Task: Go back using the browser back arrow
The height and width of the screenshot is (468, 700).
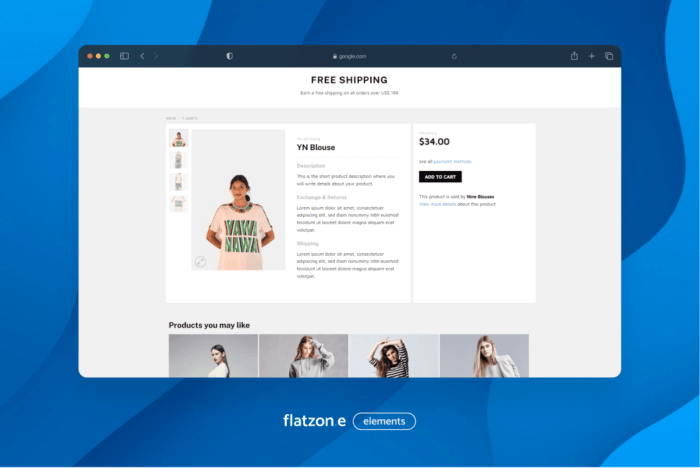Action: point(142,56)
